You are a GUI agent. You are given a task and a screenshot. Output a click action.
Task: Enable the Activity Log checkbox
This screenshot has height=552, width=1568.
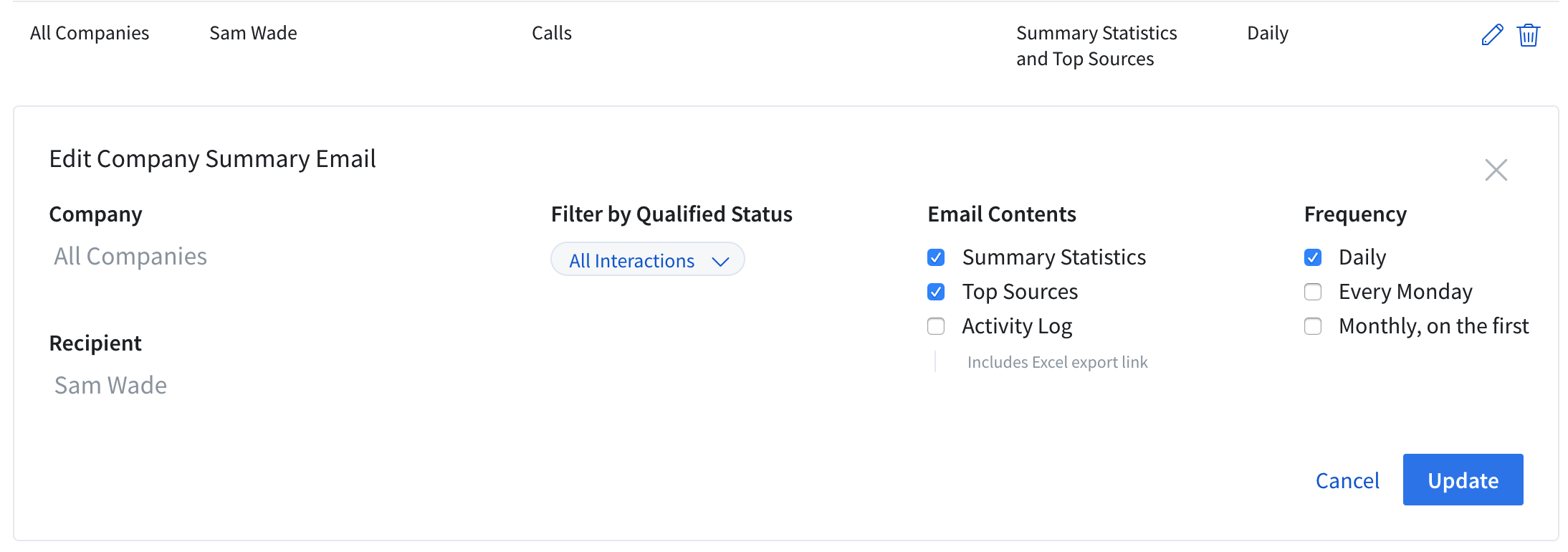936,326
